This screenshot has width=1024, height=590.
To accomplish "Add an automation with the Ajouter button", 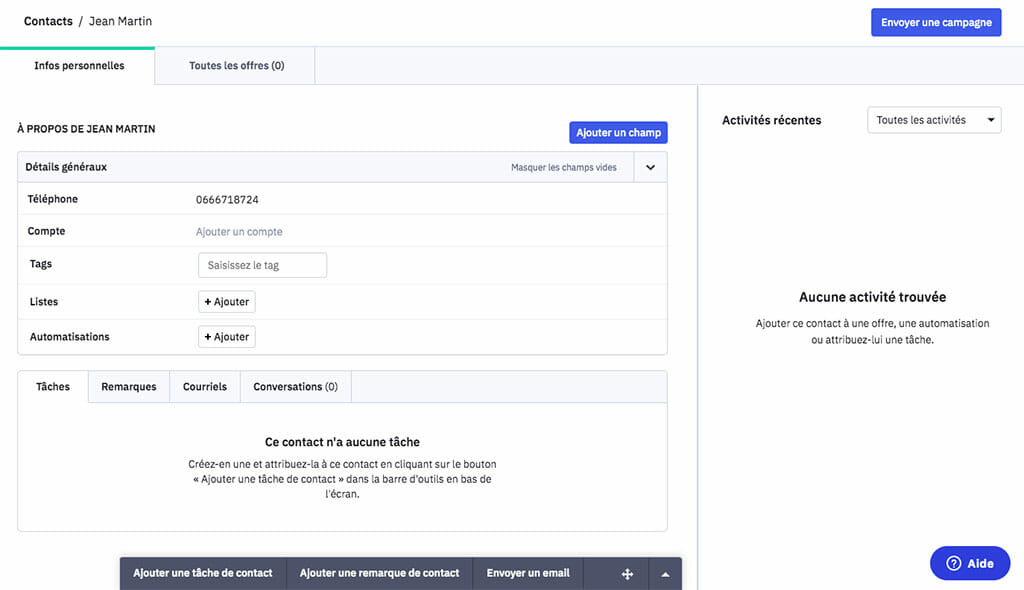I will click(x=226, y=336).
